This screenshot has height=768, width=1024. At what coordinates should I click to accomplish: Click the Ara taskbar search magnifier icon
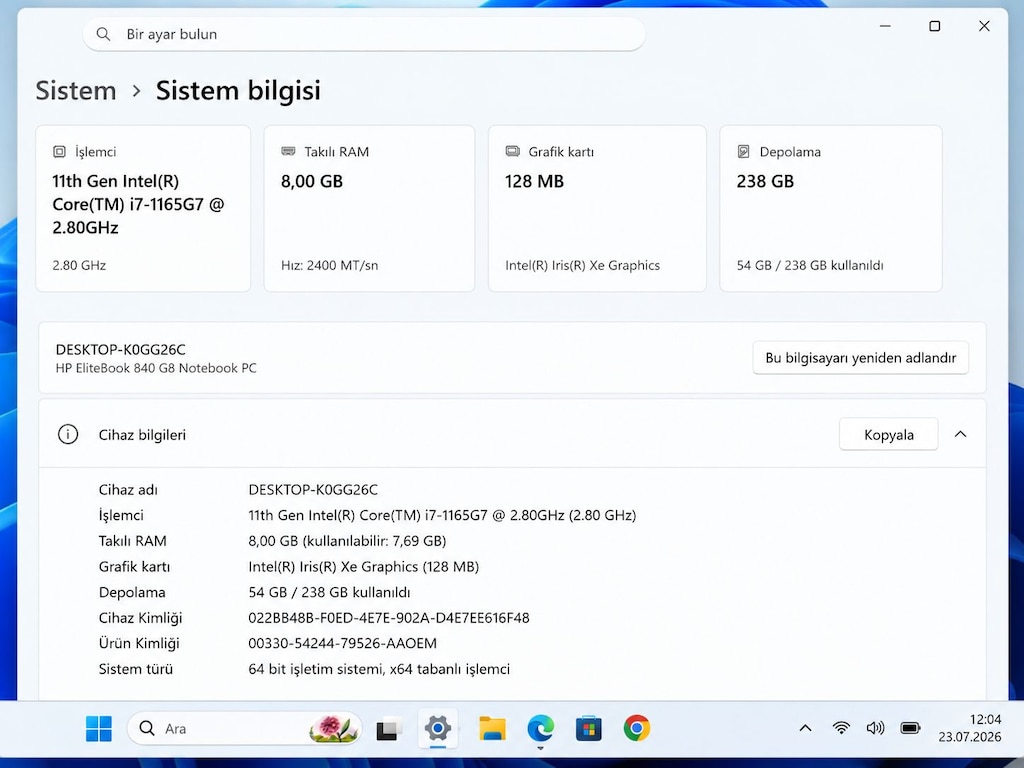click(147, 728)
